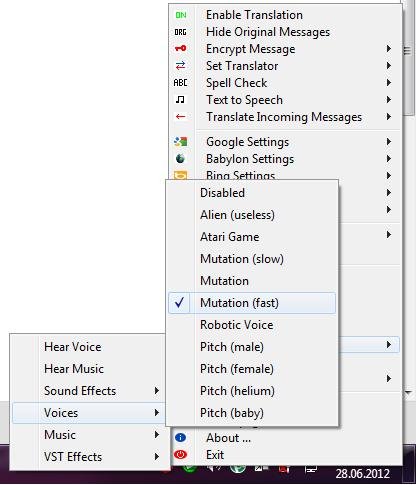Expand the arrow beside Google Settings

389,141
